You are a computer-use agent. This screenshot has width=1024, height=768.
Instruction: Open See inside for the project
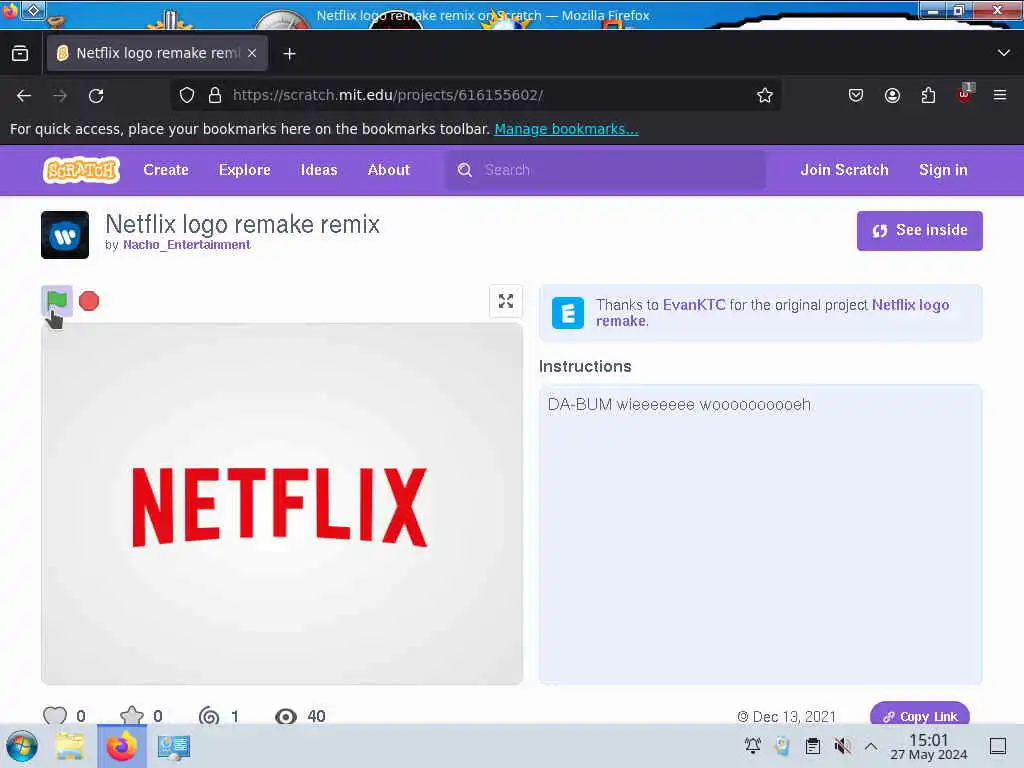tap(920, 231)
